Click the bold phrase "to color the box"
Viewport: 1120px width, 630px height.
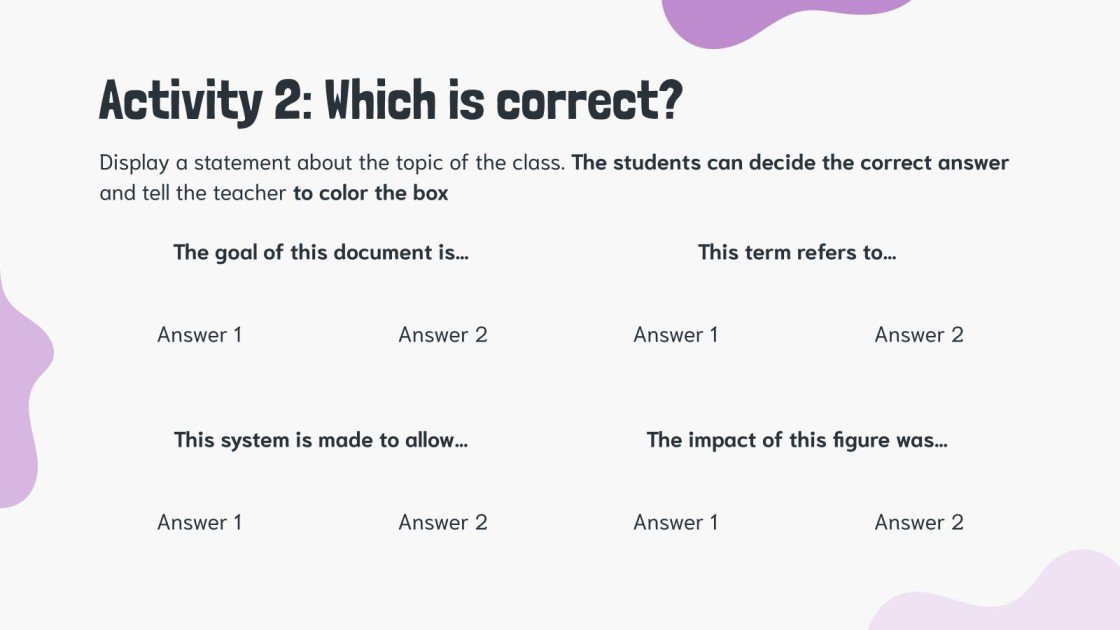click(371, 193)
